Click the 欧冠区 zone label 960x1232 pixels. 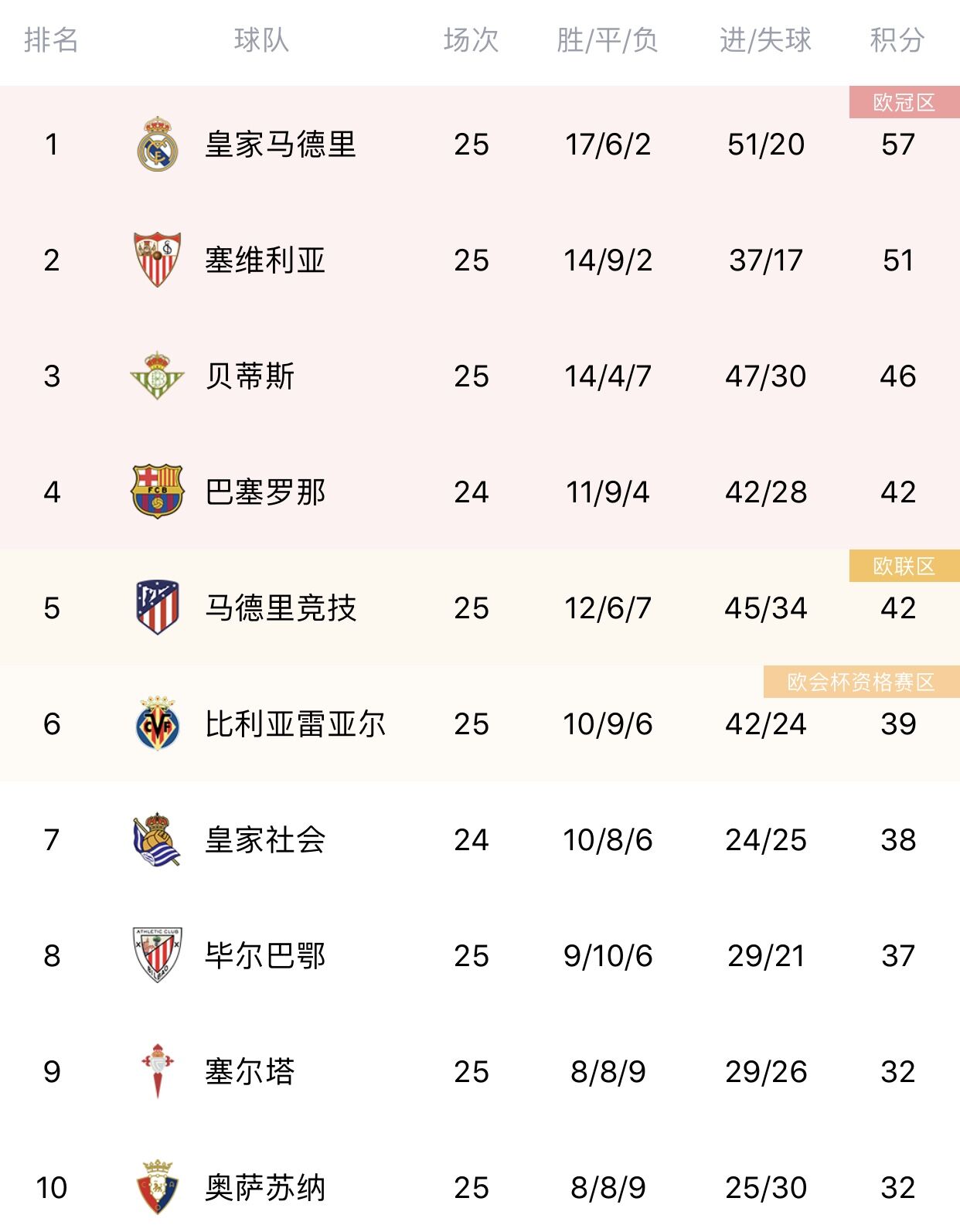click(x=904, y=102)
